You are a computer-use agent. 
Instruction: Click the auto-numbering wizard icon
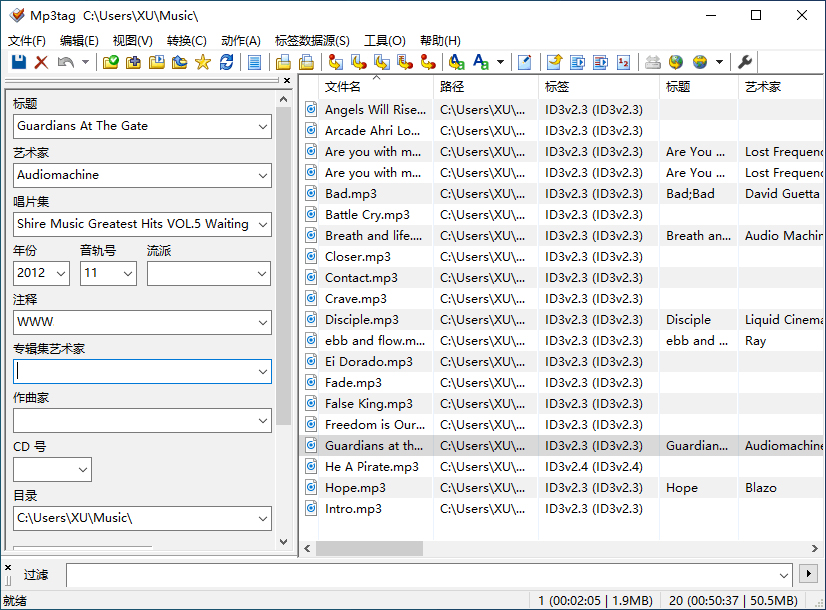tap(624, 62)
